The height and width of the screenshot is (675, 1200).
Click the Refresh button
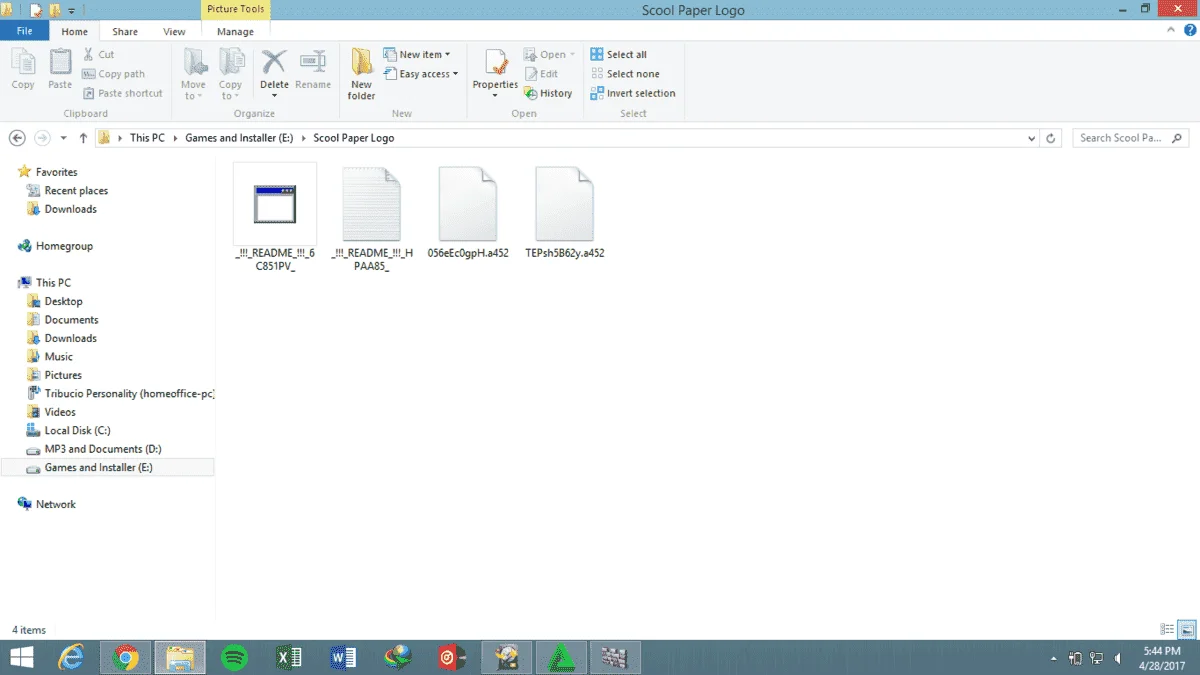coord(1050,138)
